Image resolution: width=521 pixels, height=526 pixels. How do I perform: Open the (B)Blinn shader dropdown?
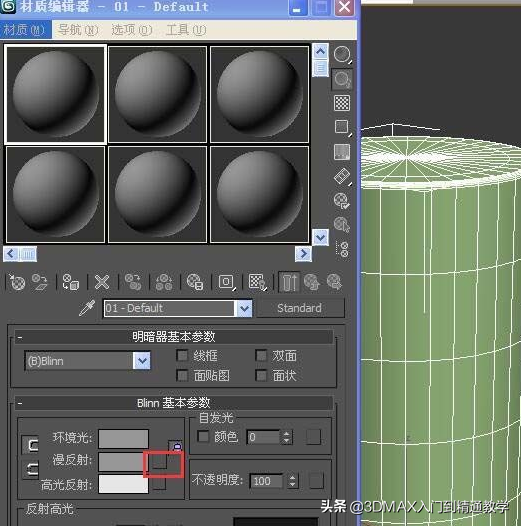(x=88, y=361)
